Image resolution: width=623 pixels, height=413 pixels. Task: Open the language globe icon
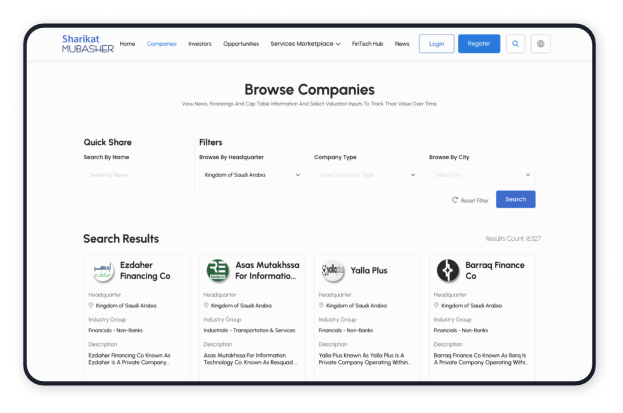coord(540,44)
